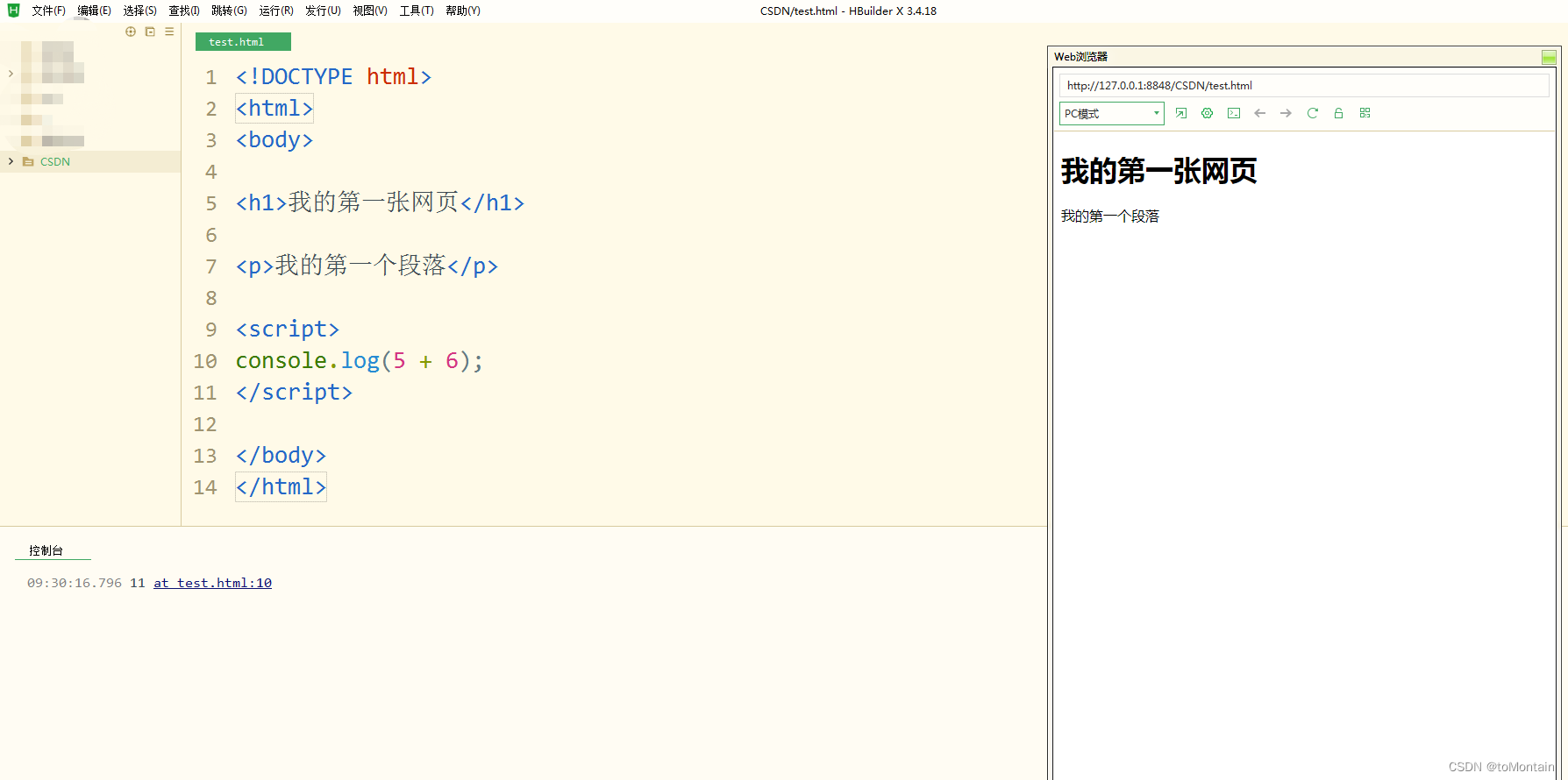1568x780 pixels.
Task: Open the 文件(F) menu
Action: point(48,11)
